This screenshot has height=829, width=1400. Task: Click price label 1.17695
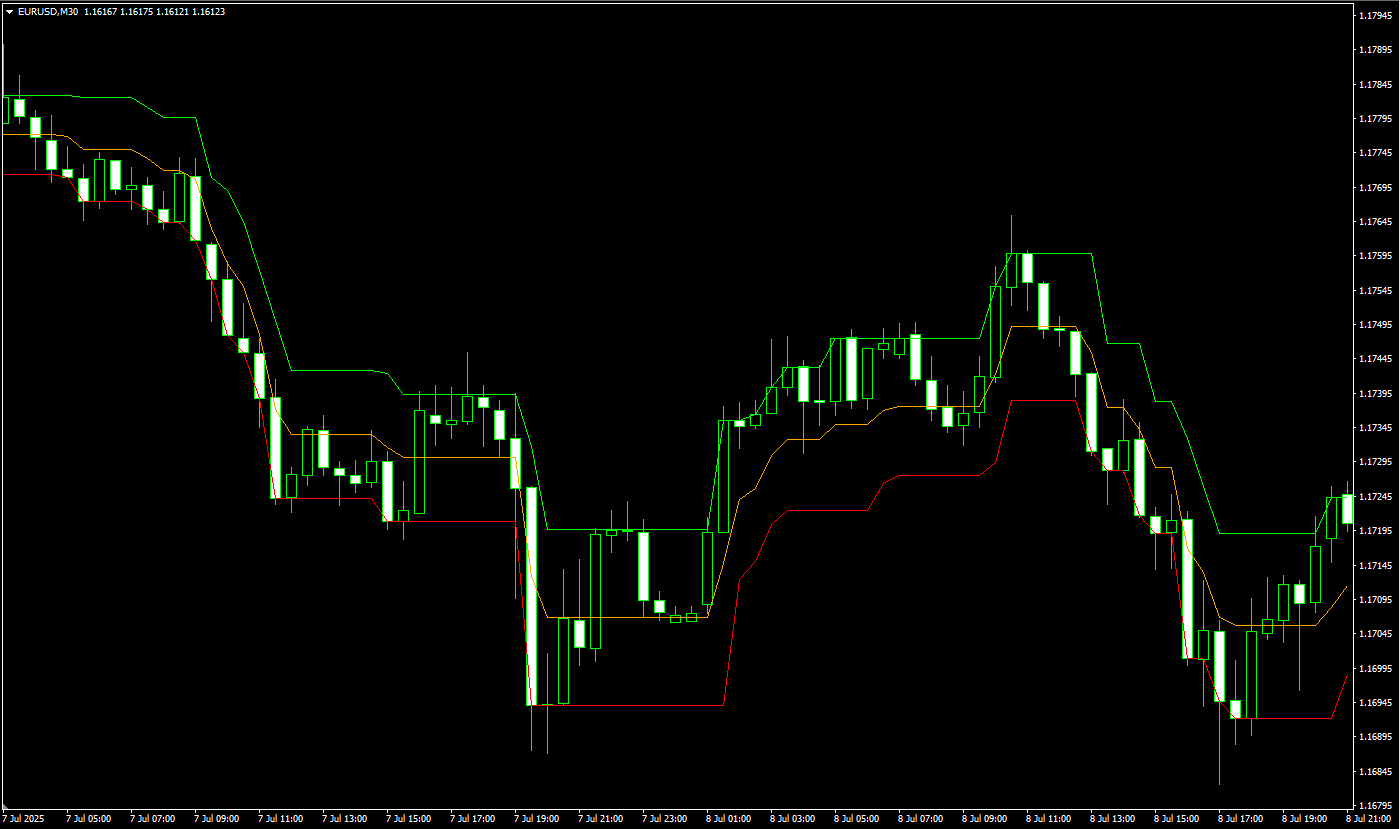click(x=1376, y=188)
